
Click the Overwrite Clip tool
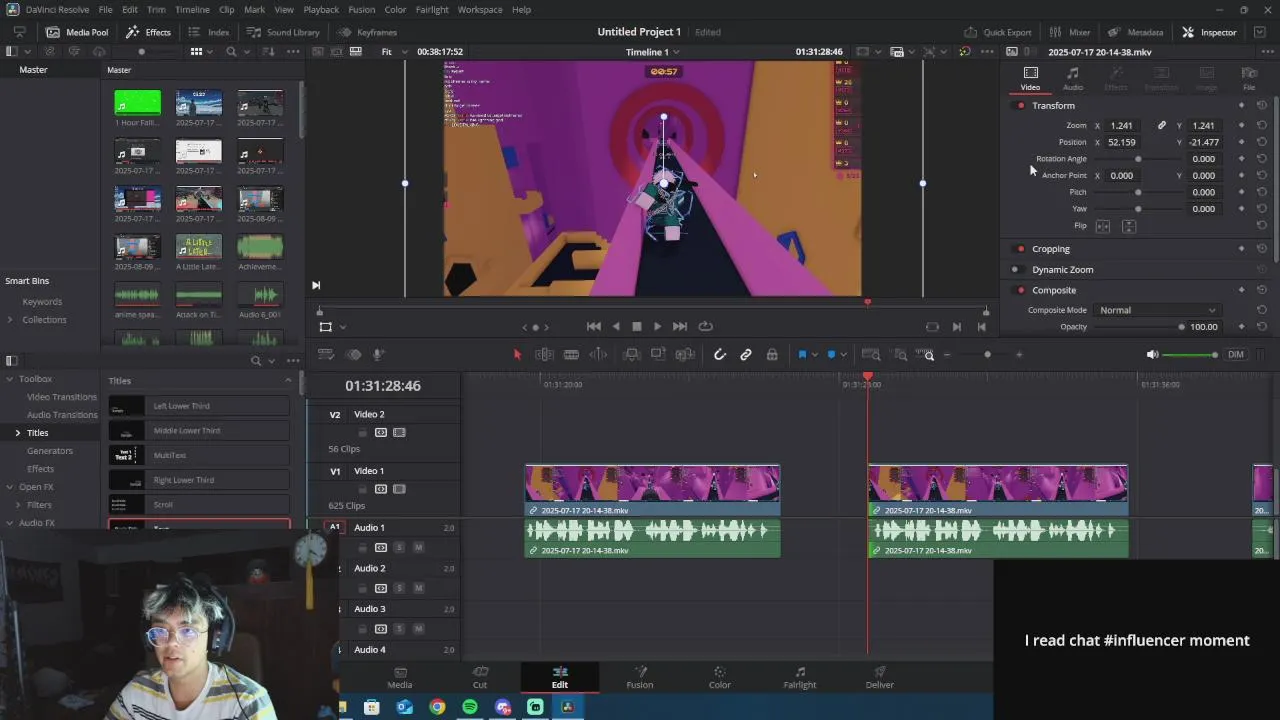point(658,355)
